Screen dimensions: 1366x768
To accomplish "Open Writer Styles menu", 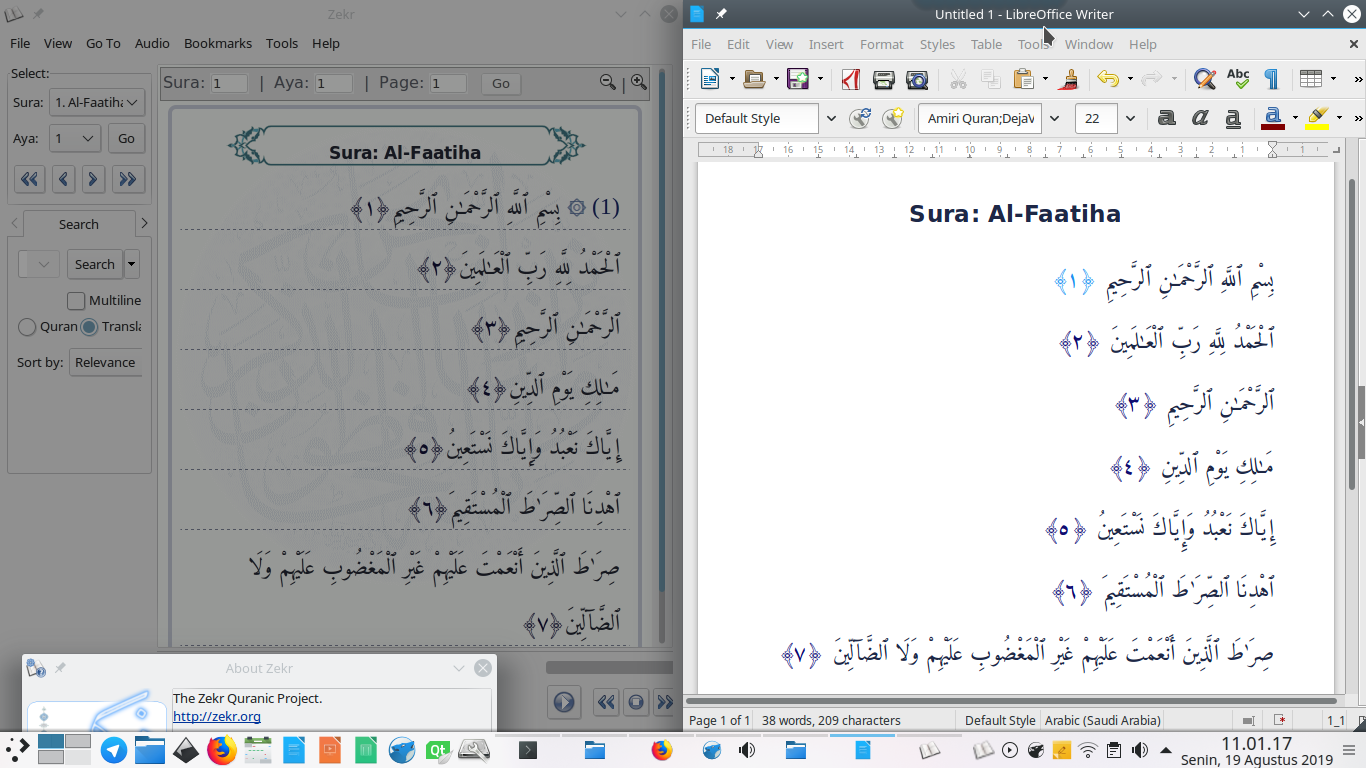I will pos(937,44).
